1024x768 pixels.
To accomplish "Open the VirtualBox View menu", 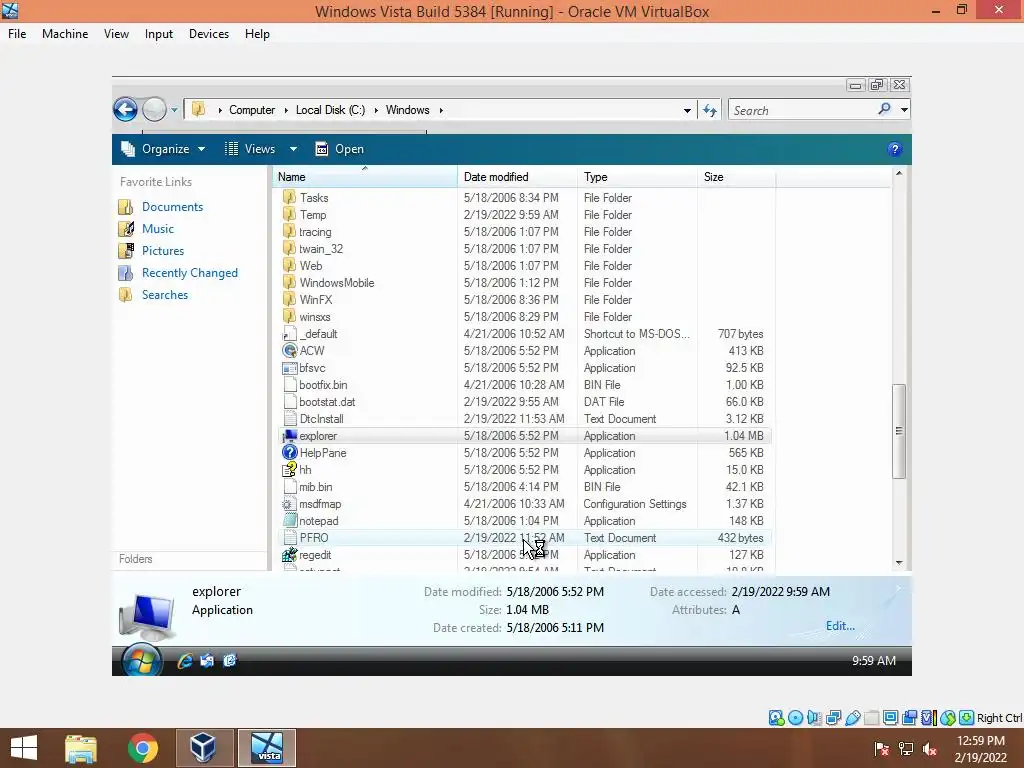I will (116, 34).
